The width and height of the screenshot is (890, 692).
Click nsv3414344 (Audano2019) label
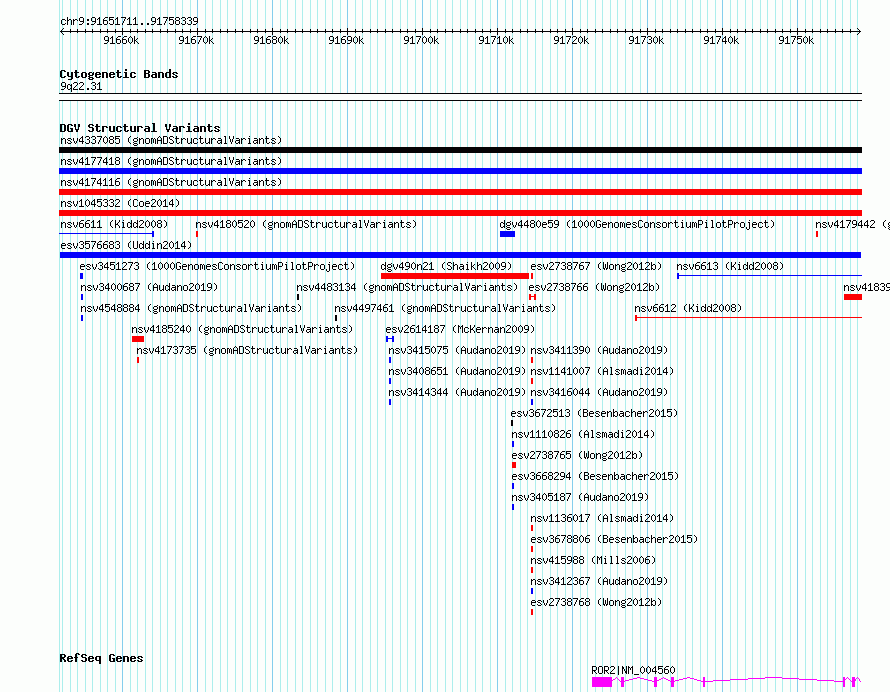[457, 392]
